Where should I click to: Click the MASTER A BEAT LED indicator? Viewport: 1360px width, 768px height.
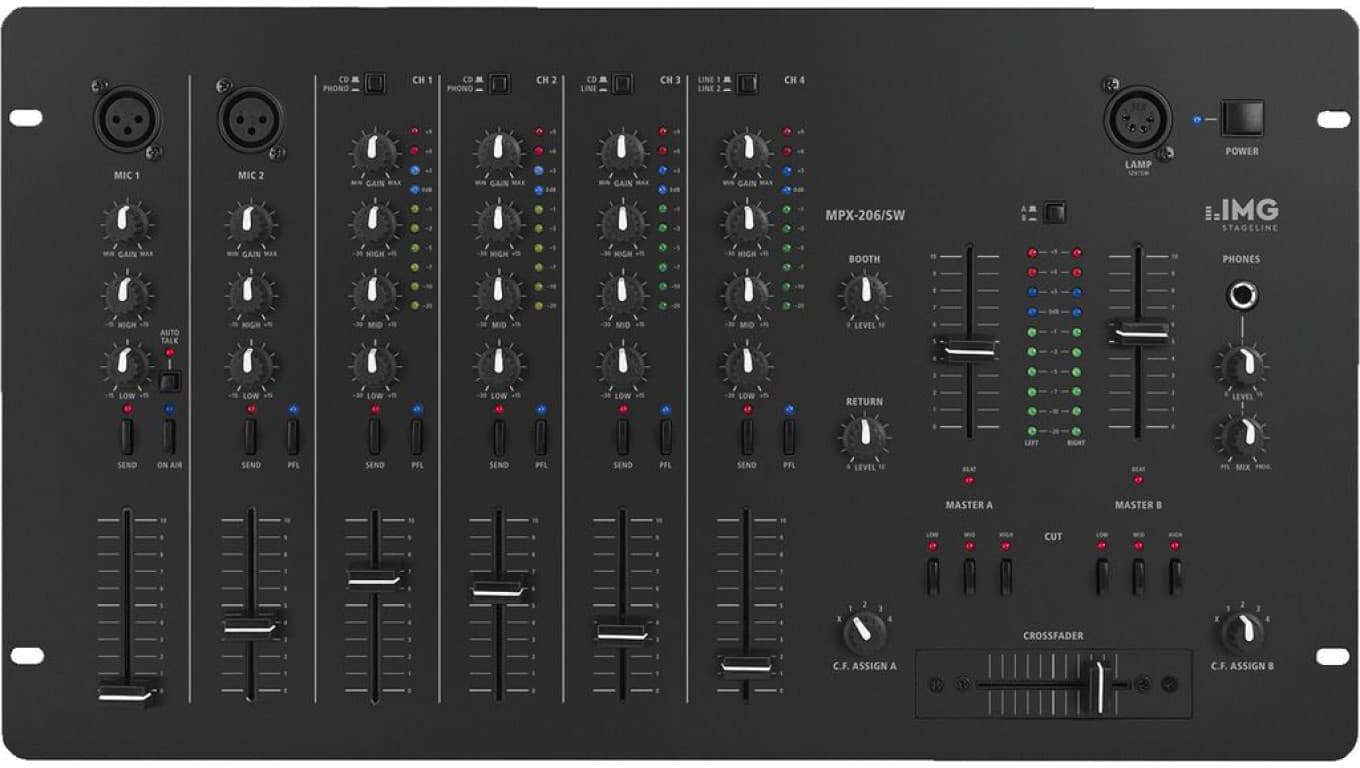[968, 480]
